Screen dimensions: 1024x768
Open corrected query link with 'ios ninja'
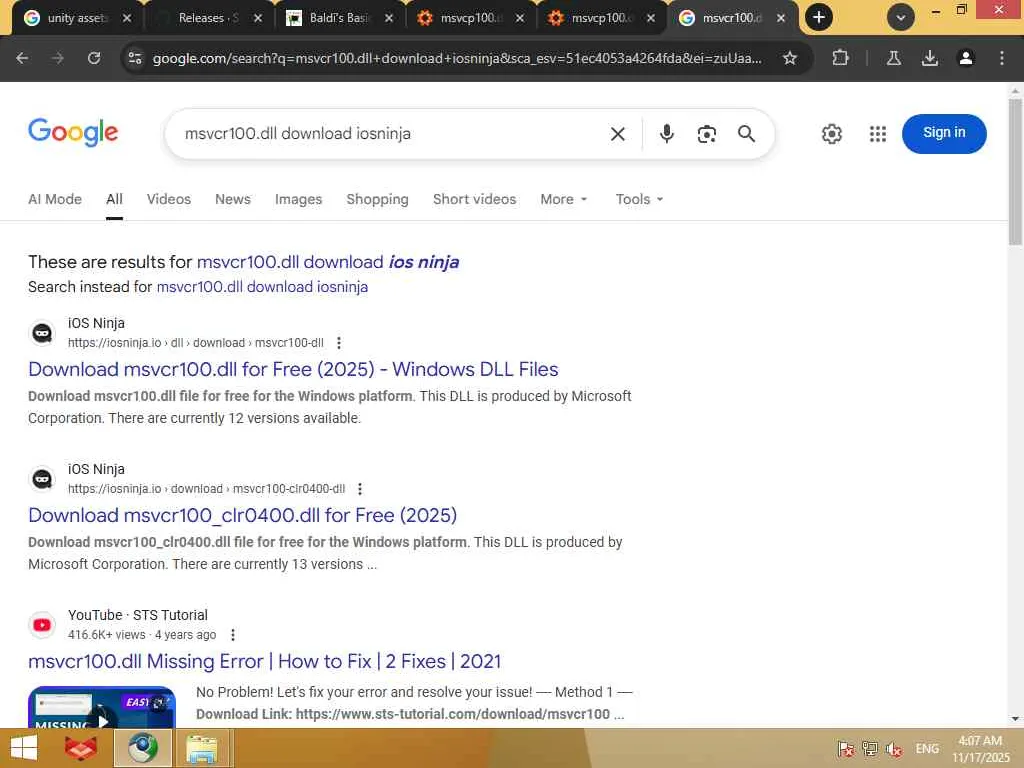(x=328, y=262)
